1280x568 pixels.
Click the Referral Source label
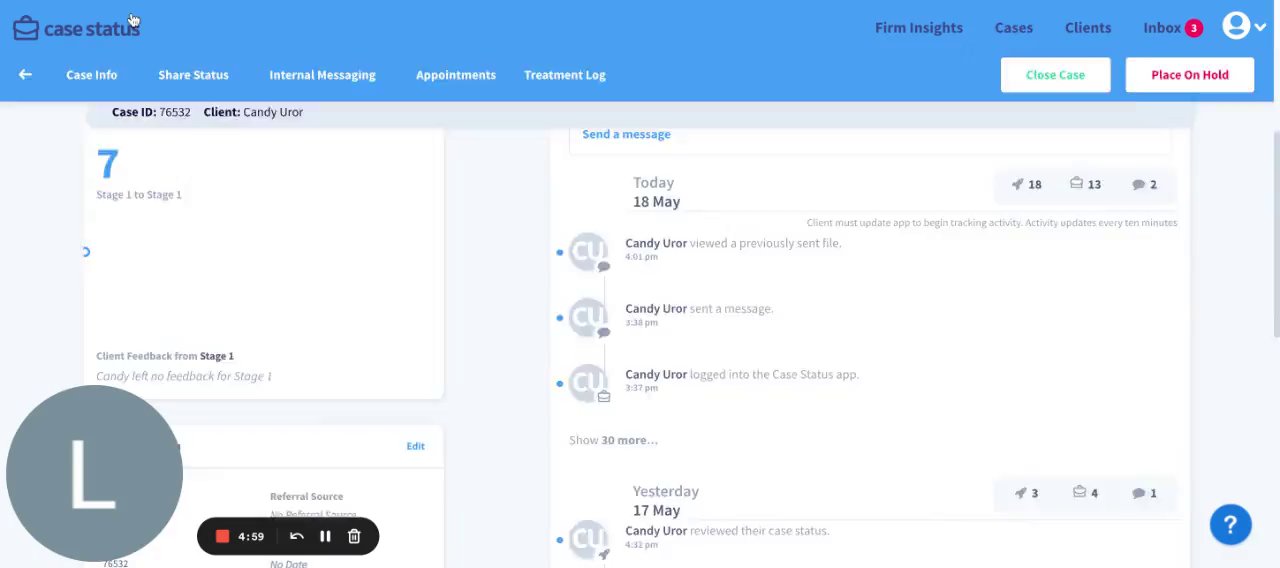click(x=306, y=496)
